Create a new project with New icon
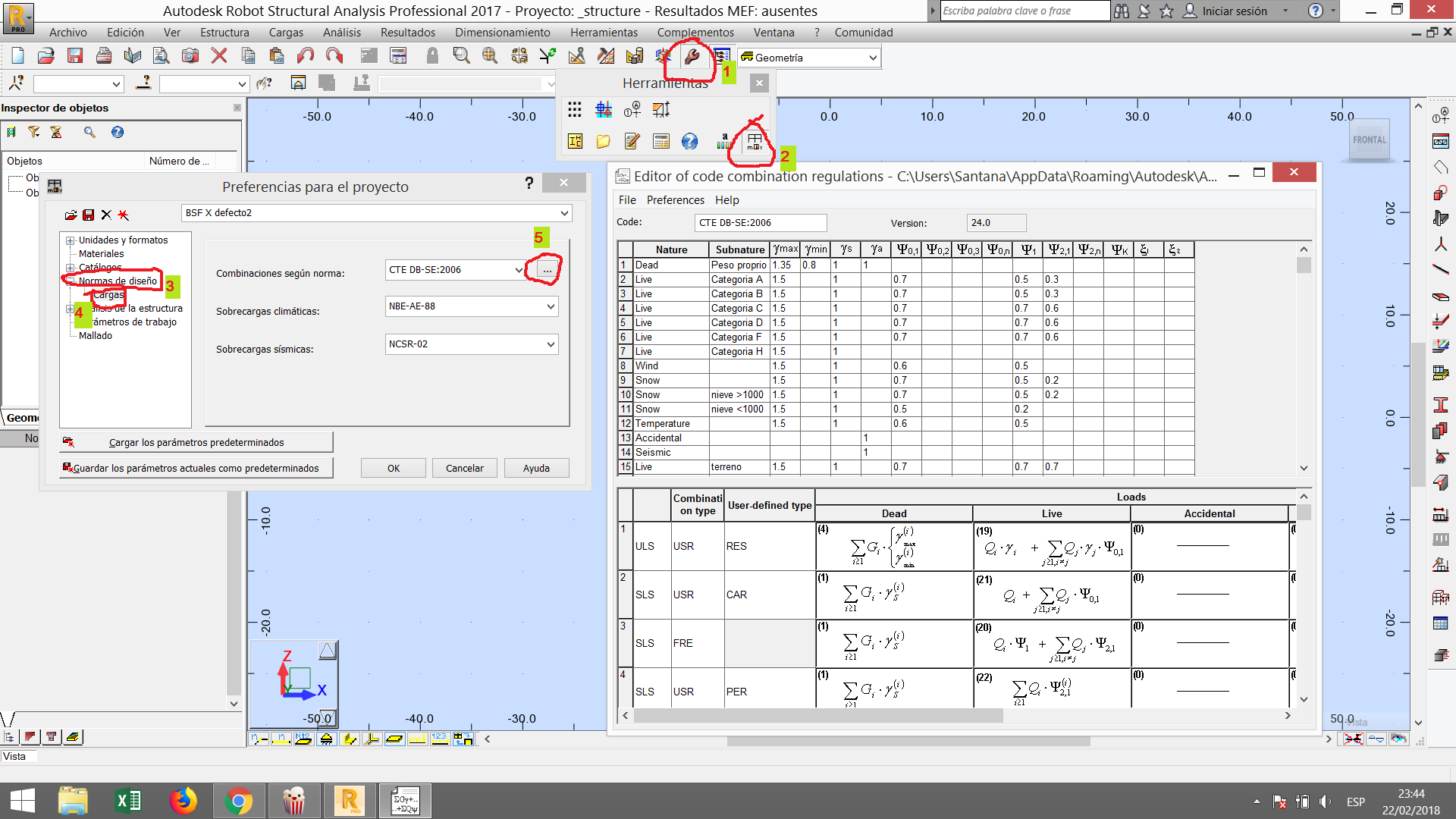 point(18,55)
